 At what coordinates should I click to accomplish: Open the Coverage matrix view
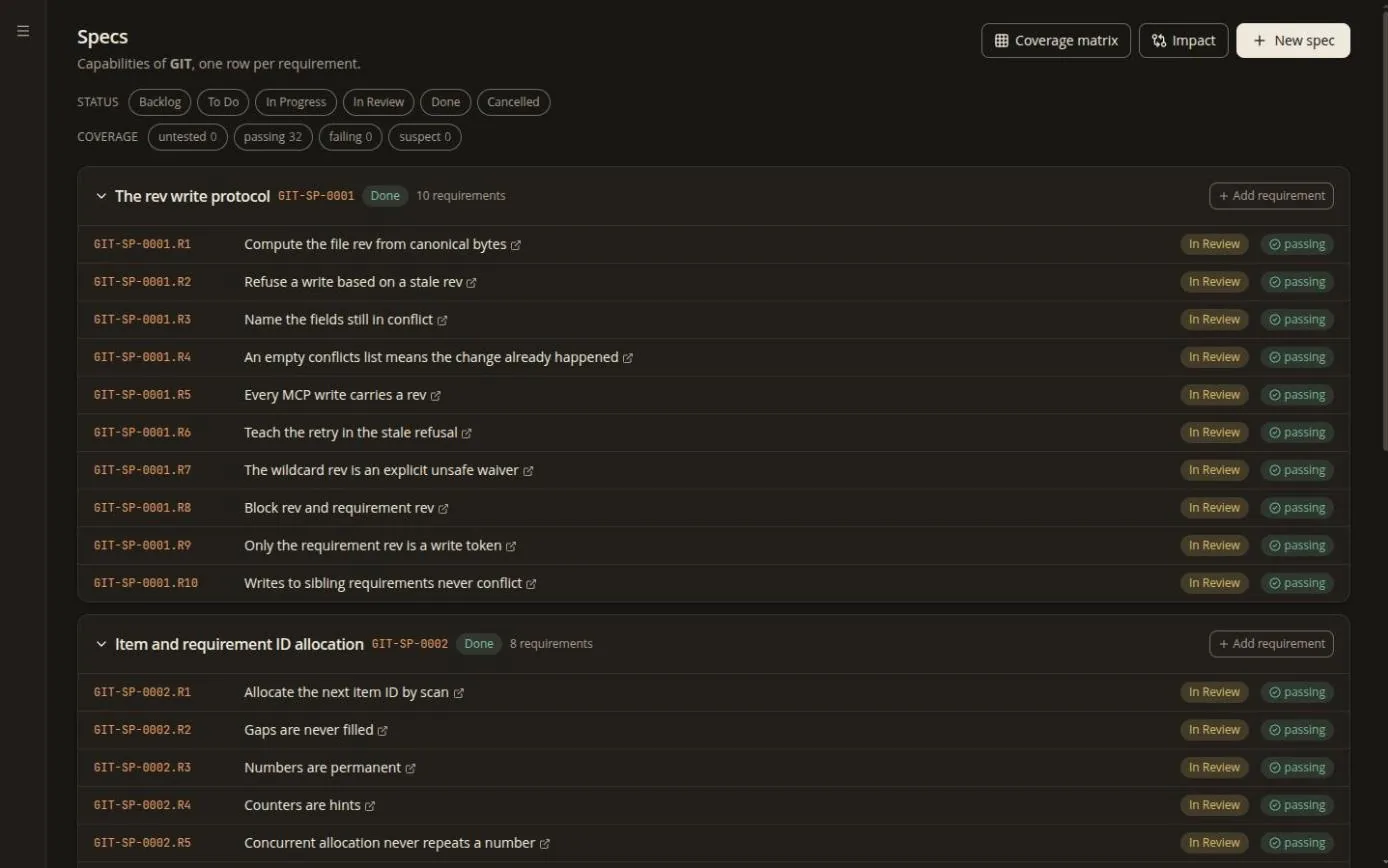click(x=1056, y=41)
